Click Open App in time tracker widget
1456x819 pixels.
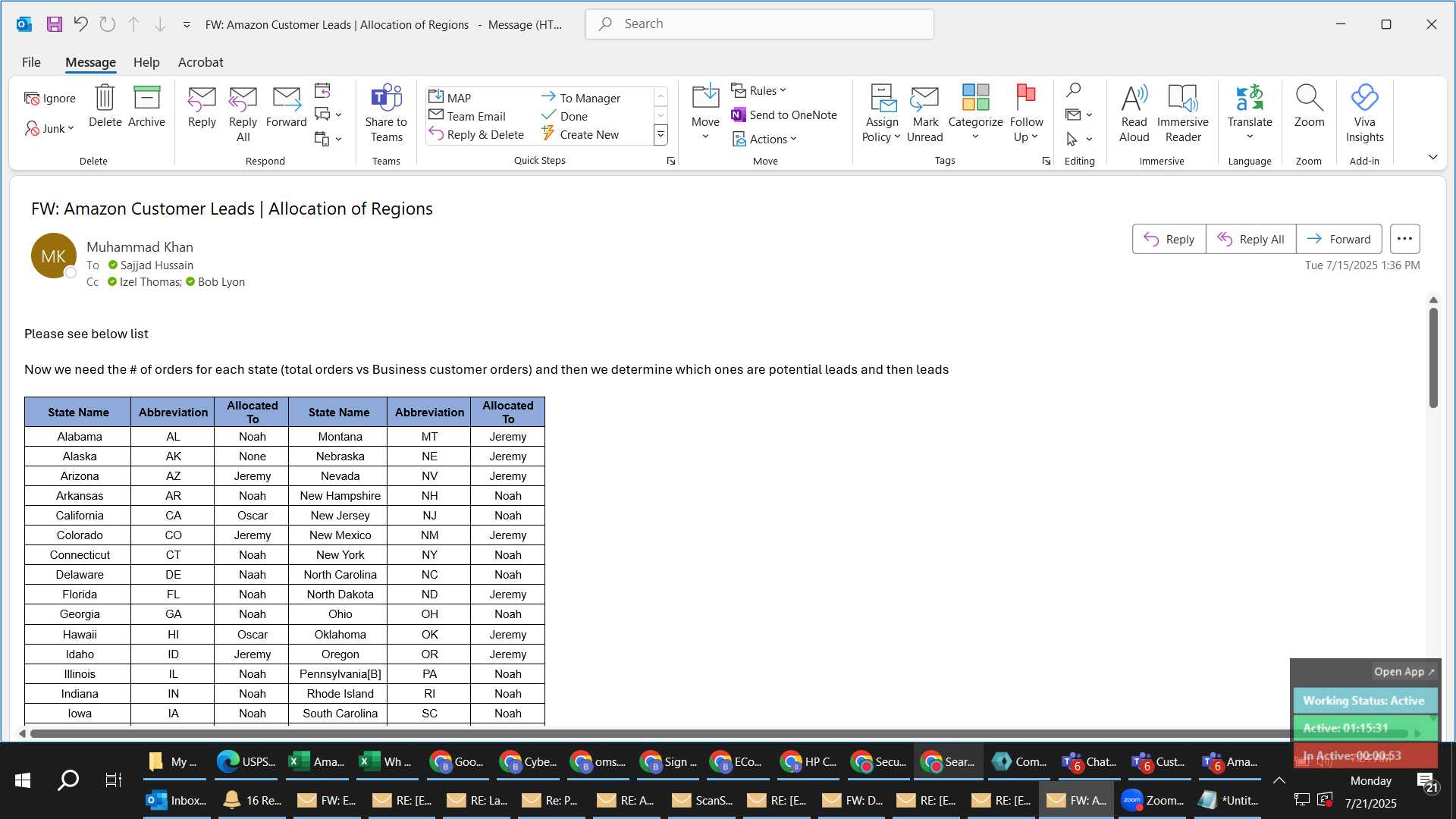(1403, 671)
